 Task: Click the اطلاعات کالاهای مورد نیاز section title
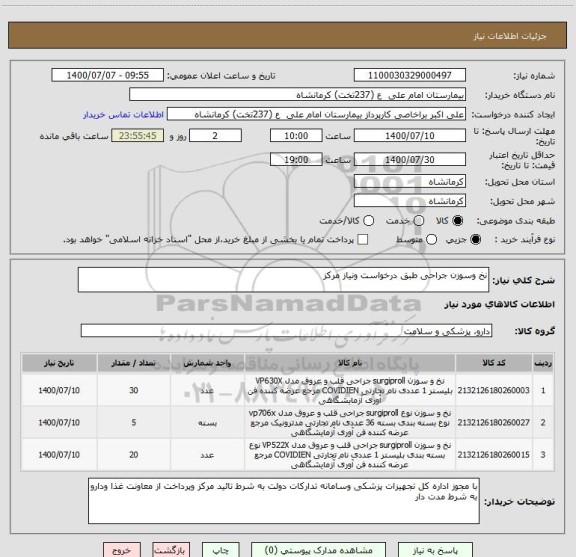500,305
